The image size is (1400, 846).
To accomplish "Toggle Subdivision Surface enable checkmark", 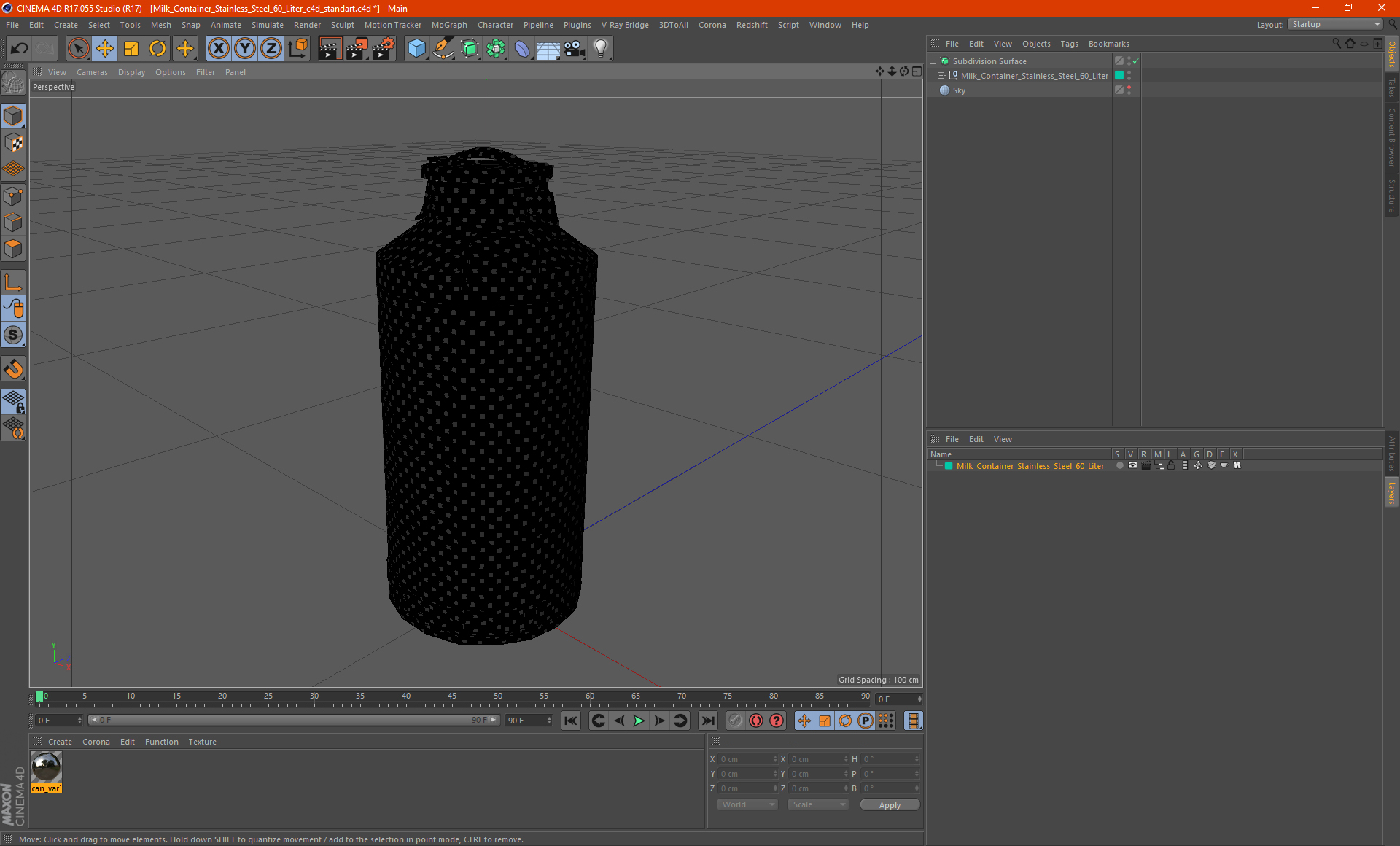I will [1135, 61].
